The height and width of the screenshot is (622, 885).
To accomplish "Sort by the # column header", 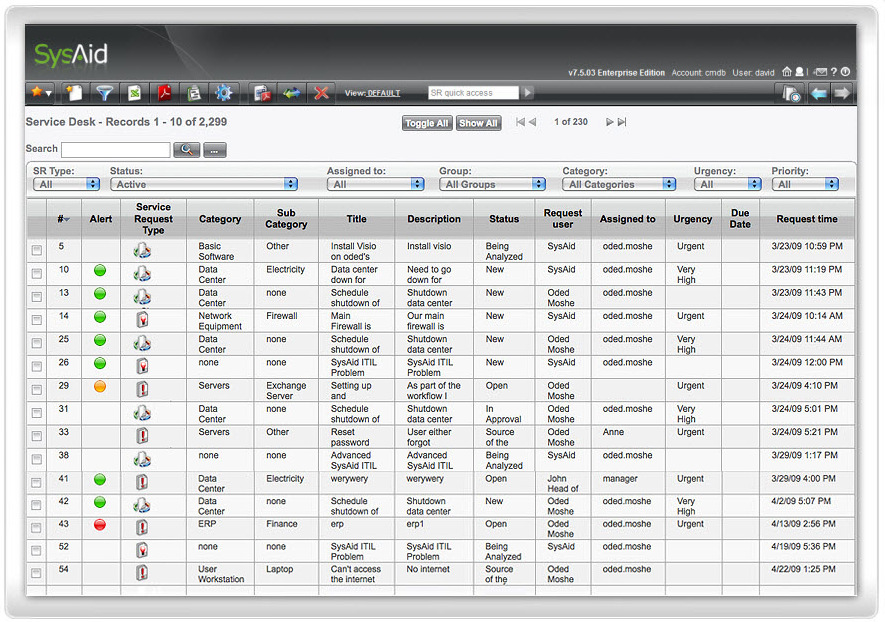I will tap(63, 219).
